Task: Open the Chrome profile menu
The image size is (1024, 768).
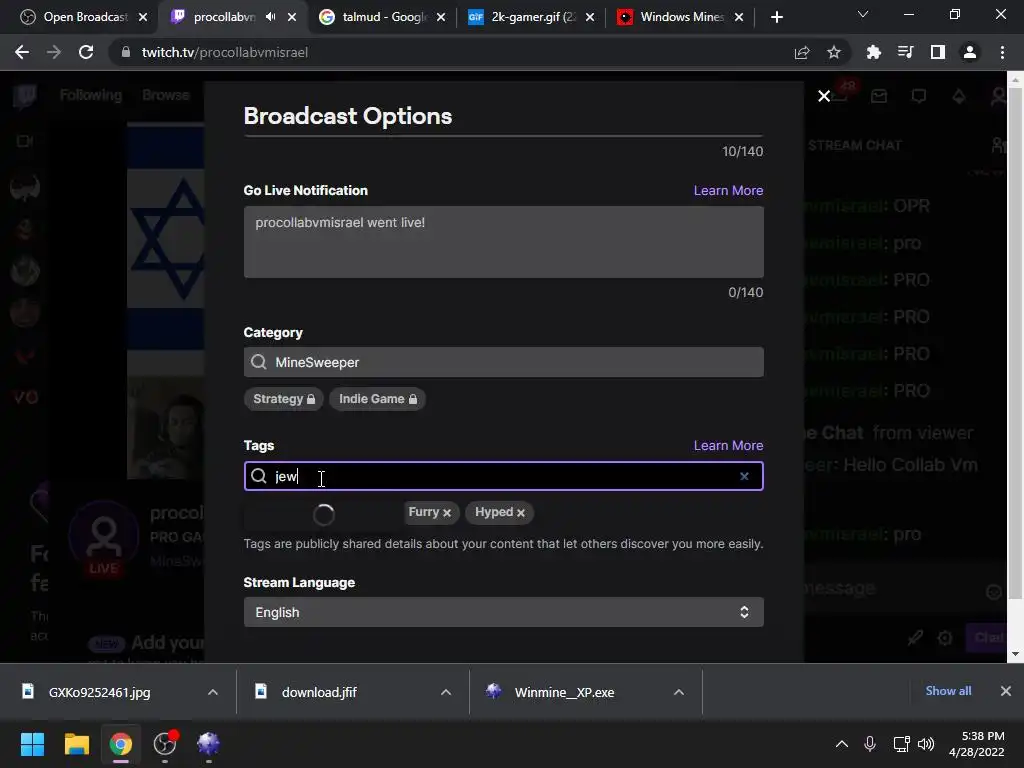Action: click(x=970, y=52)
